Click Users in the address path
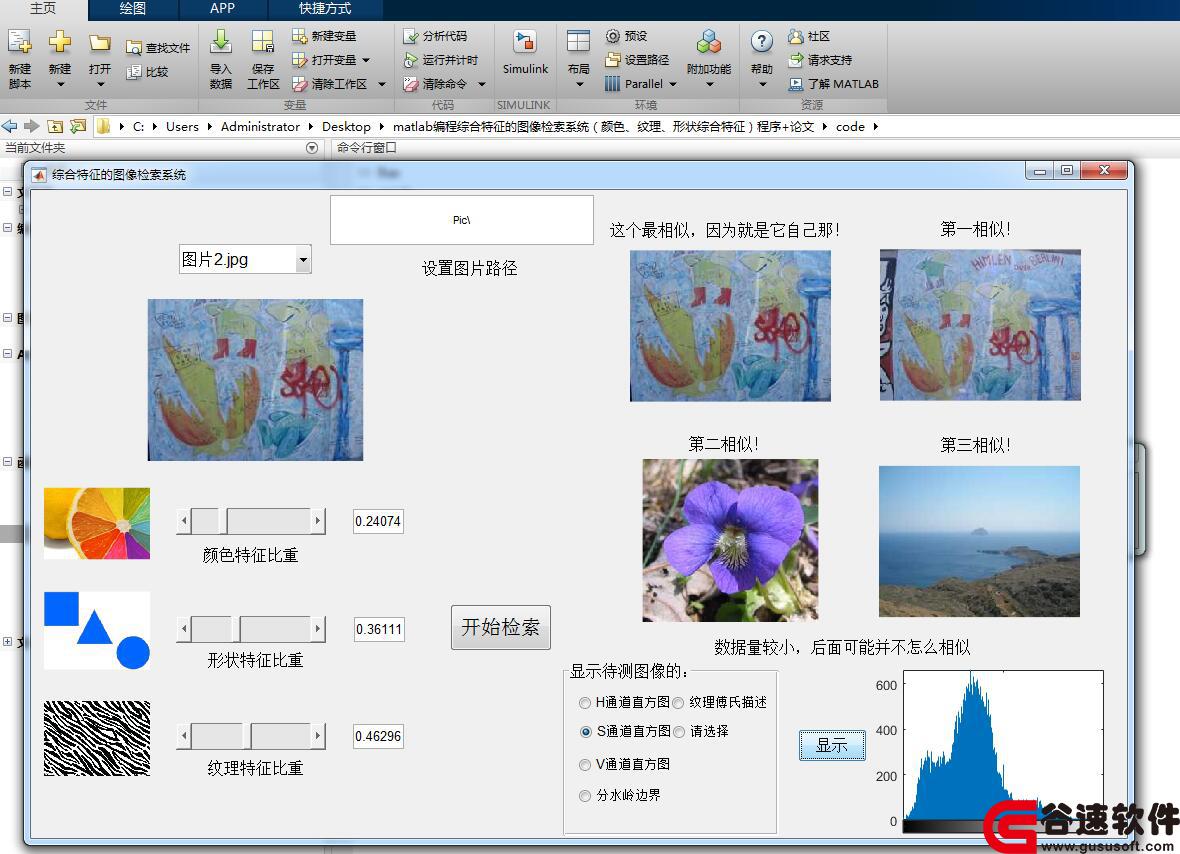The width and height of the screenshot is (1180, 854). (182, 126)
